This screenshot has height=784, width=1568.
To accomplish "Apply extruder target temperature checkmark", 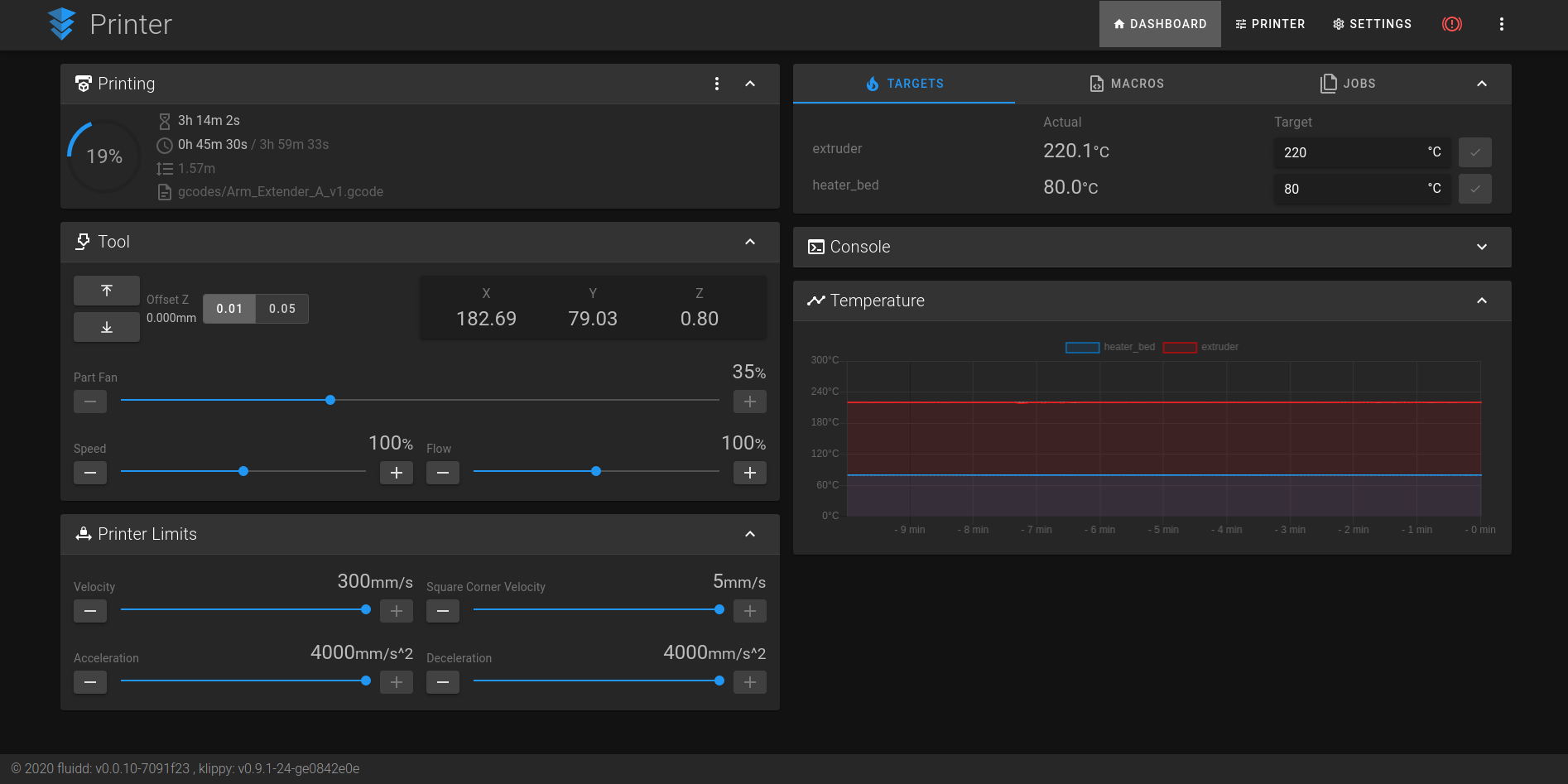I will [x=1474, y=152].
